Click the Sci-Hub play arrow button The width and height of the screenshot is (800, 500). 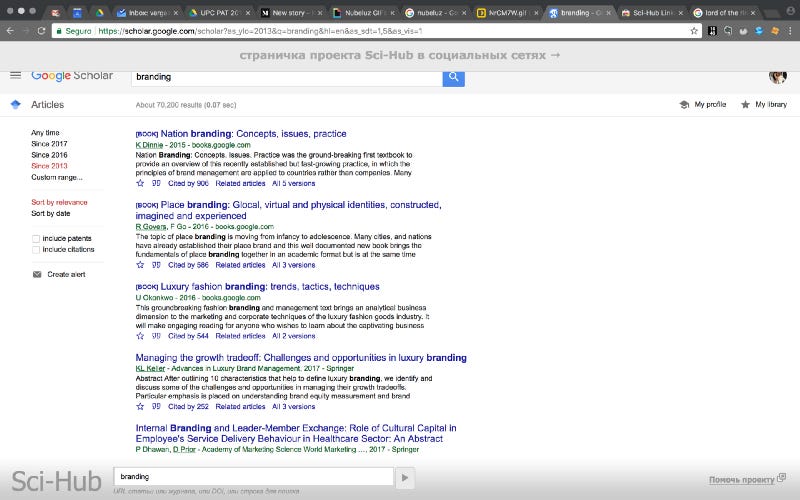point(405,478)
